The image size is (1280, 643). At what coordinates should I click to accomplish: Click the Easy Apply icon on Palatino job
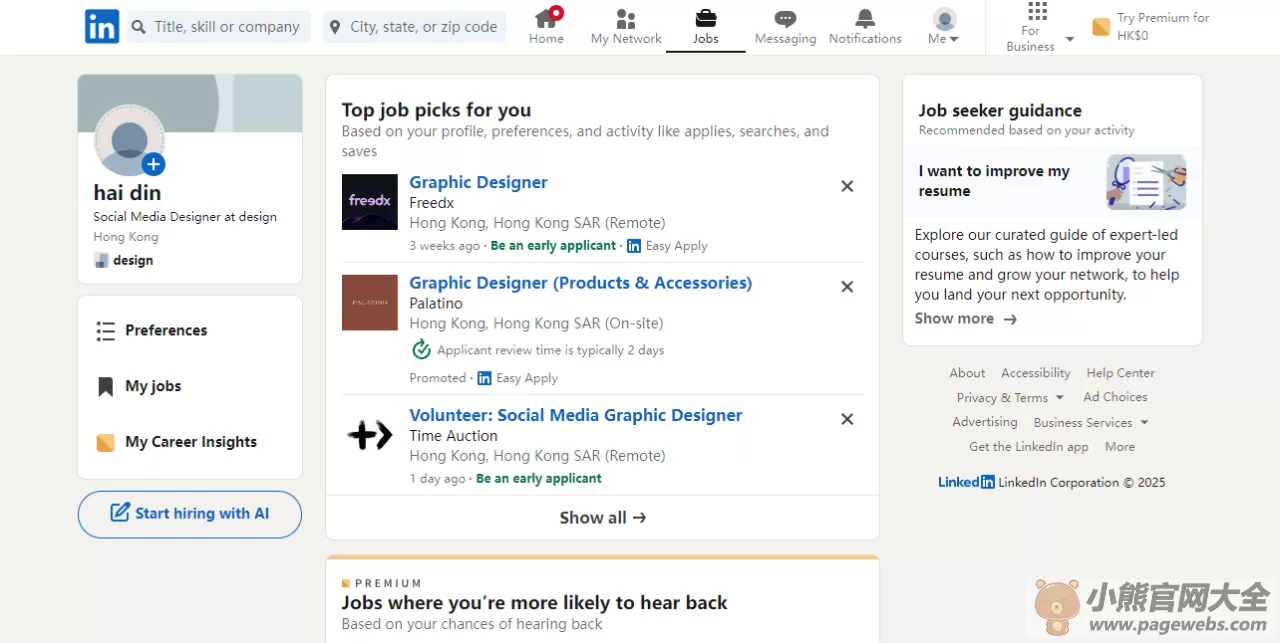tap(484, 378)
